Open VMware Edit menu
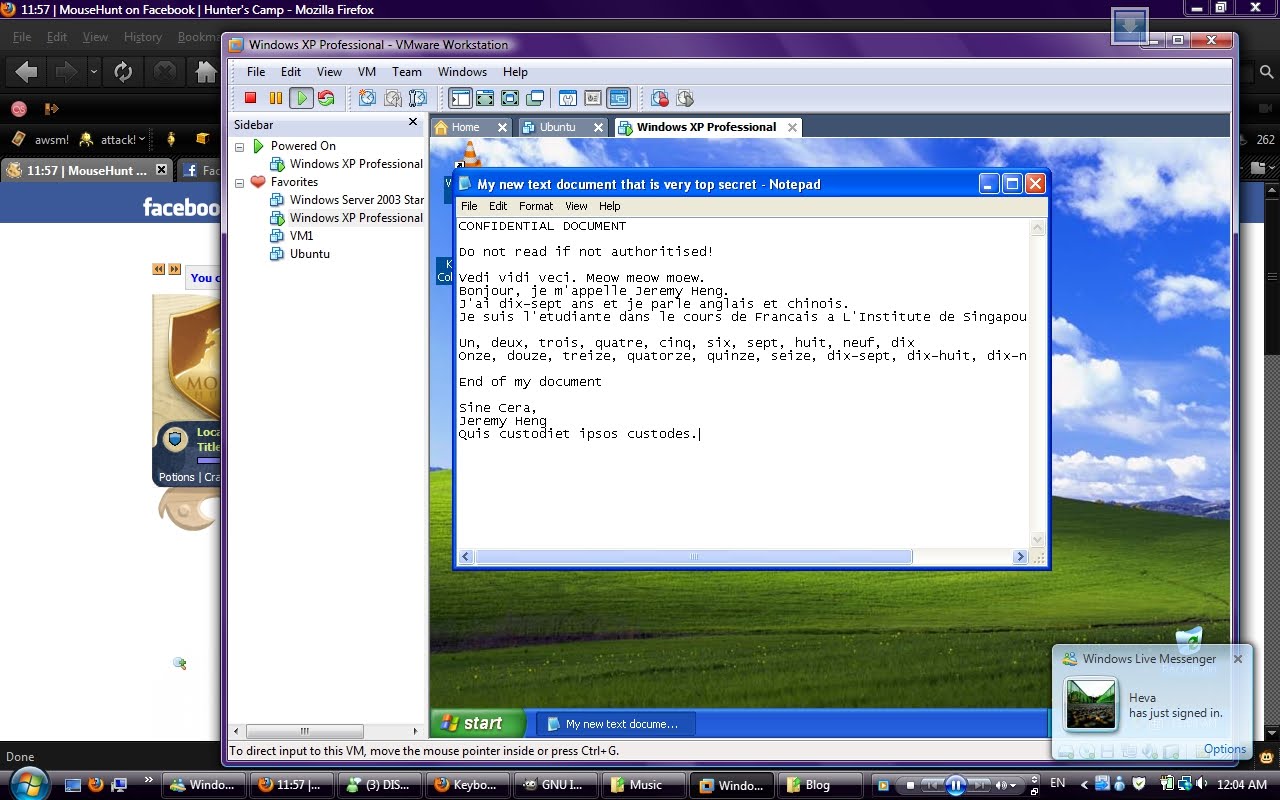Viewport: 1280px width, 800px height. tap(291, 72)
